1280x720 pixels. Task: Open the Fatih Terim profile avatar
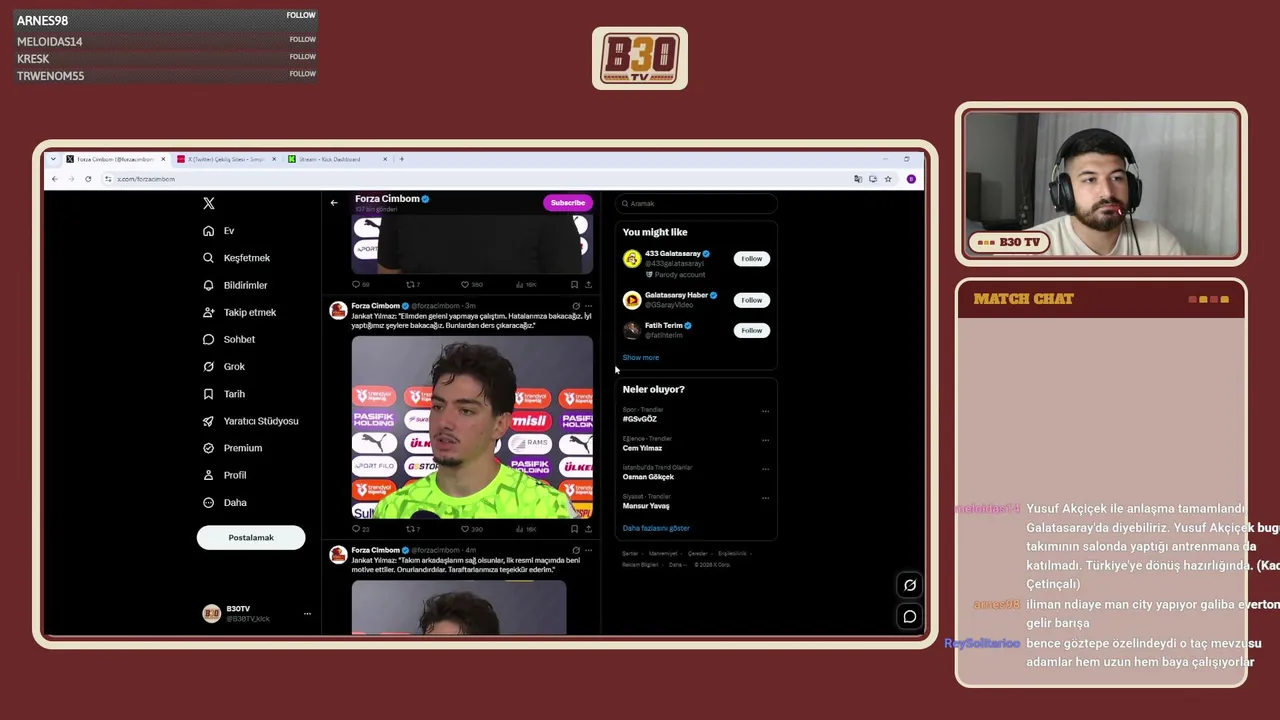[x=632, y=330]
